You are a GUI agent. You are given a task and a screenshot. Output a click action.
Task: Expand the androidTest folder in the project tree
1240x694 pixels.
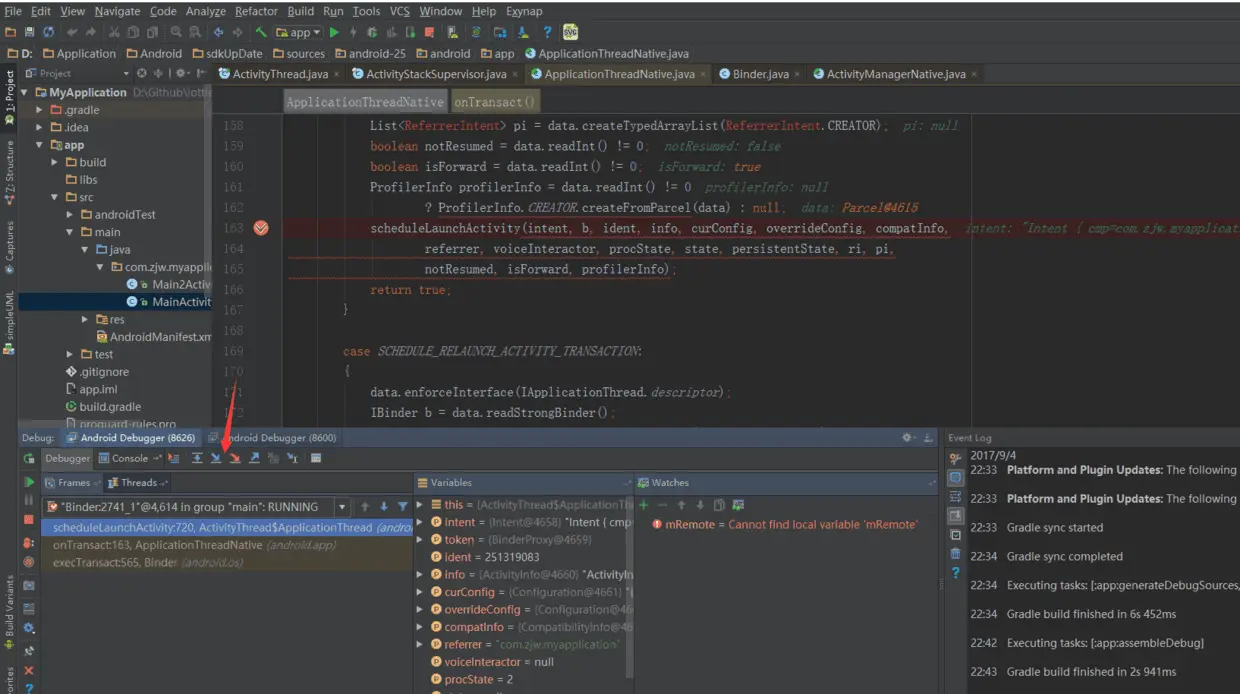[x=70, y=215]
